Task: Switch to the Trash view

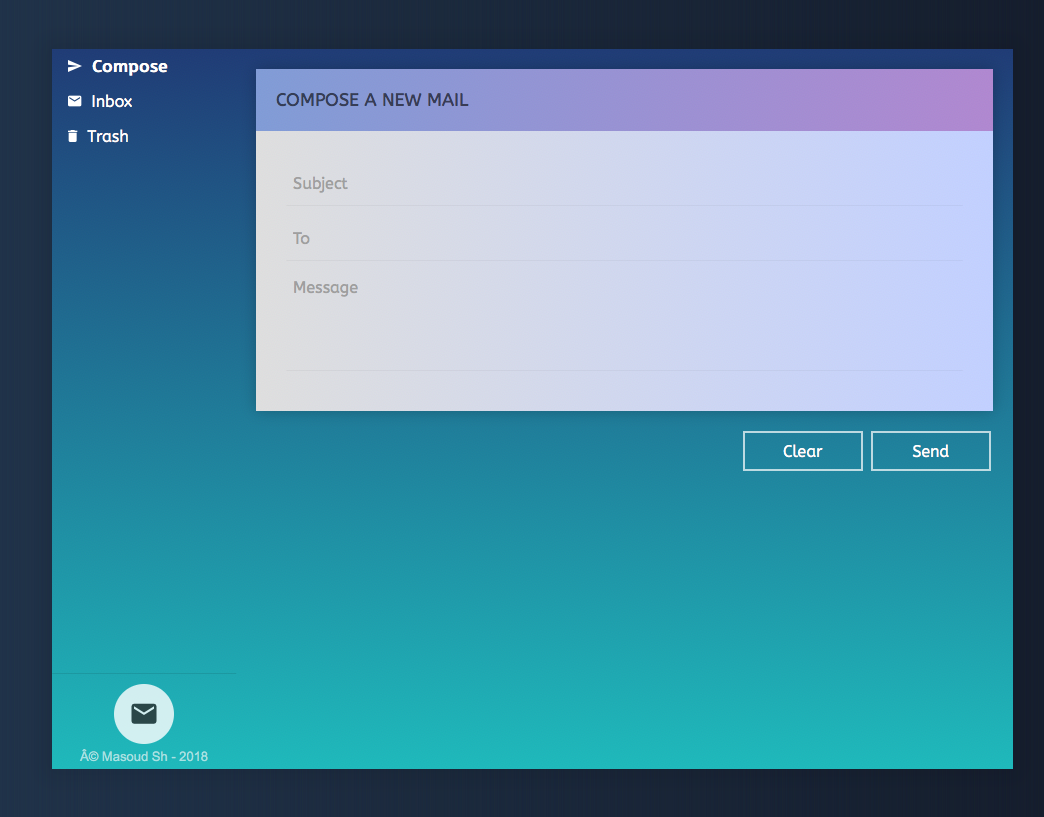Action: [107, 135]
